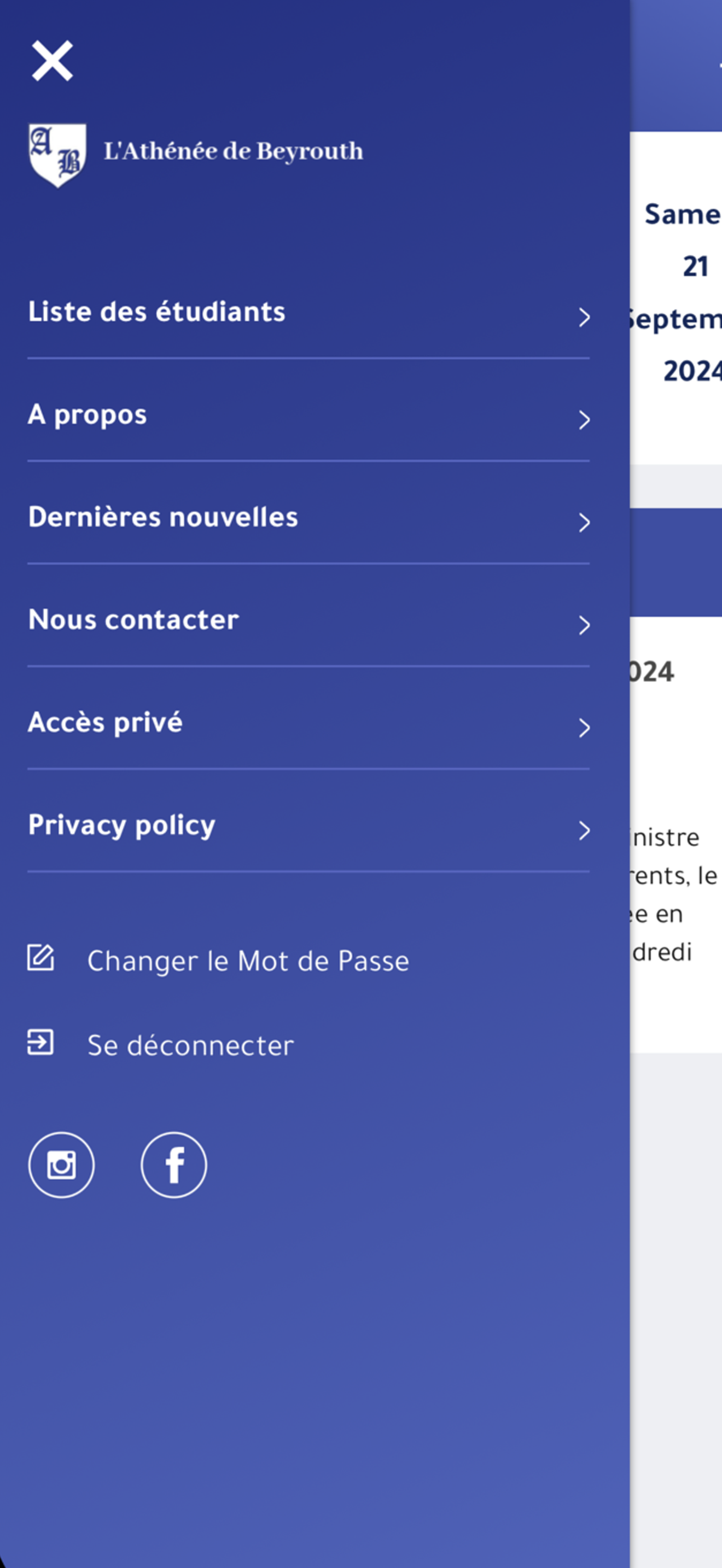This screenshot has height=1568, width=722.
Task: Click the Accès privé chevron arrow
Action: tap(584, 728)
